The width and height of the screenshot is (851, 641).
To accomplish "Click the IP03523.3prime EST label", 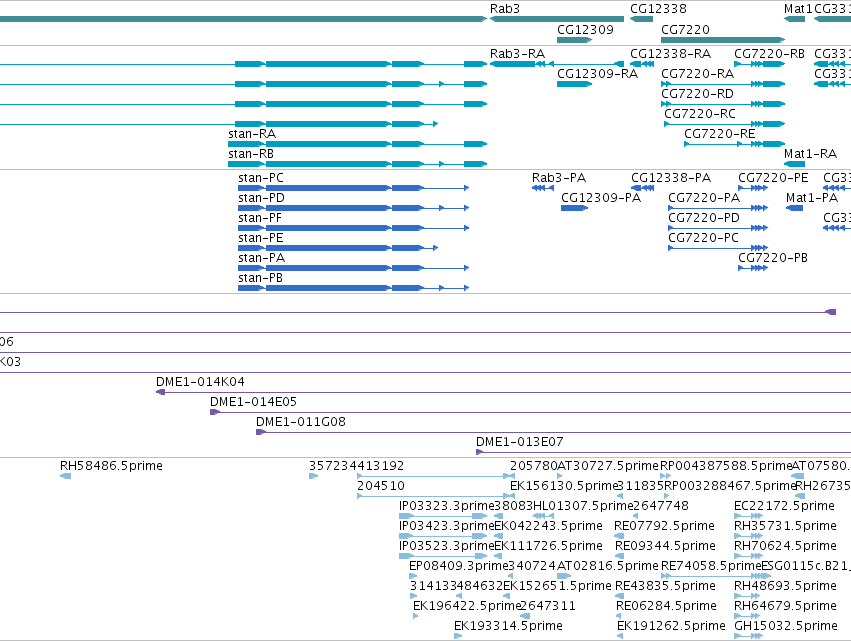I will coord(447,547).
